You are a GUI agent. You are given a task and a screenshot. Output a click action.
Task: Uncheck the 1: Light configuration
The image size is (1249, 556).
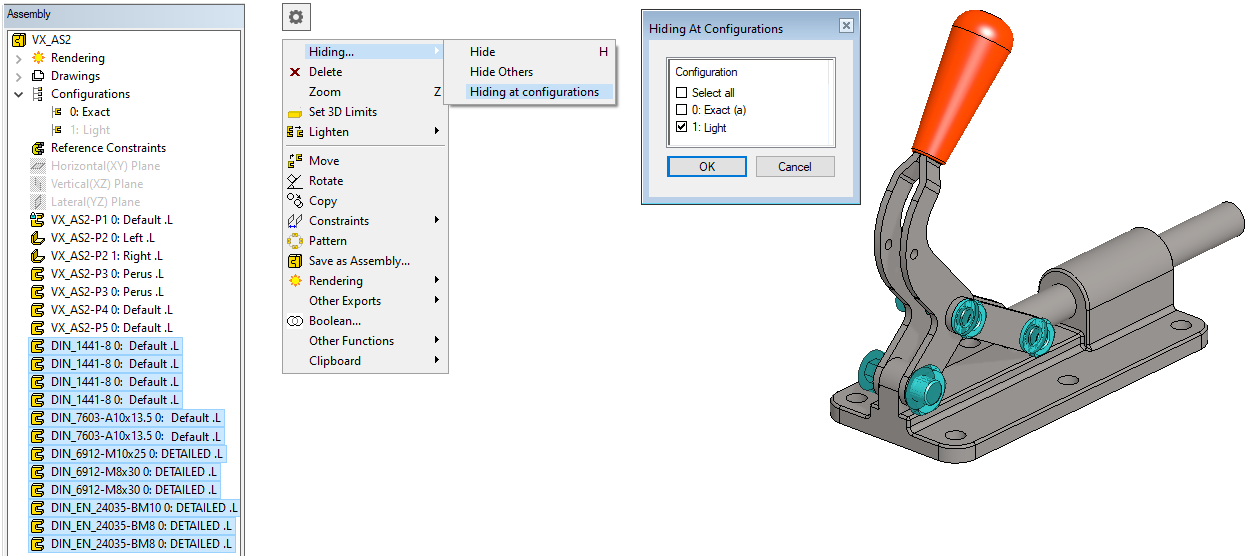tap(682, 128)
